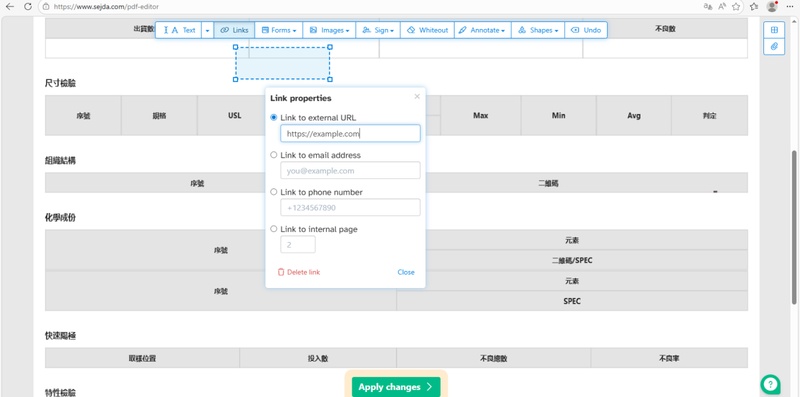Open the attachments paperclip icon
This screenshot has width=800, height=397.
tap(774, 46)
